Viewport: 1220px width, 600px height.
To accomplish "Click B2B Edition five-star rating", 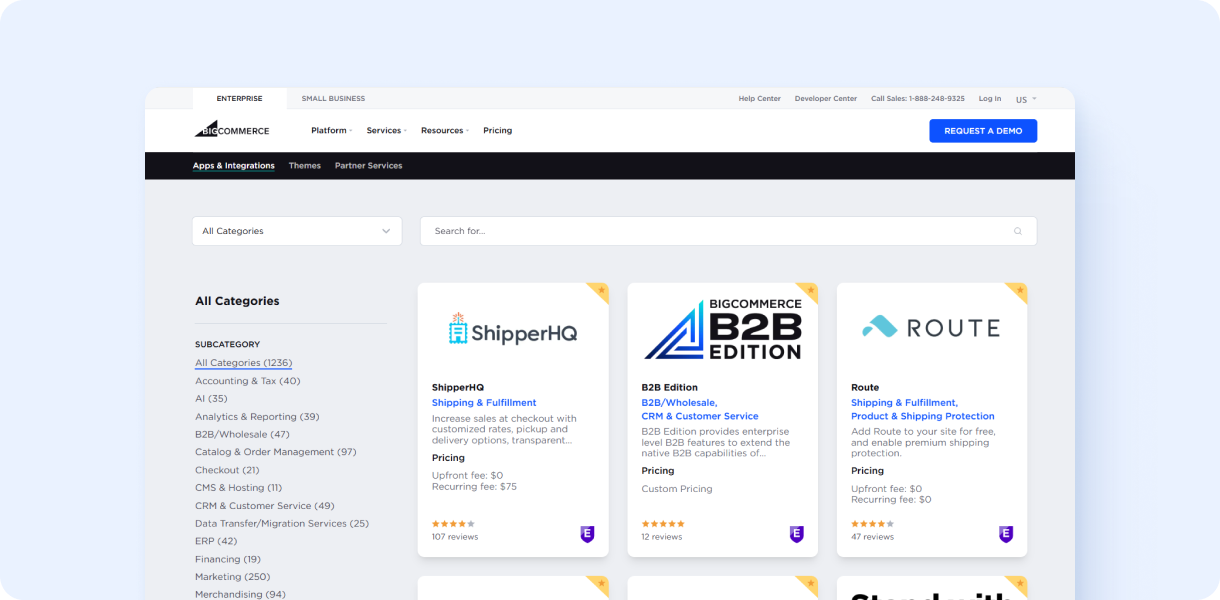I will tap(663, 523).
